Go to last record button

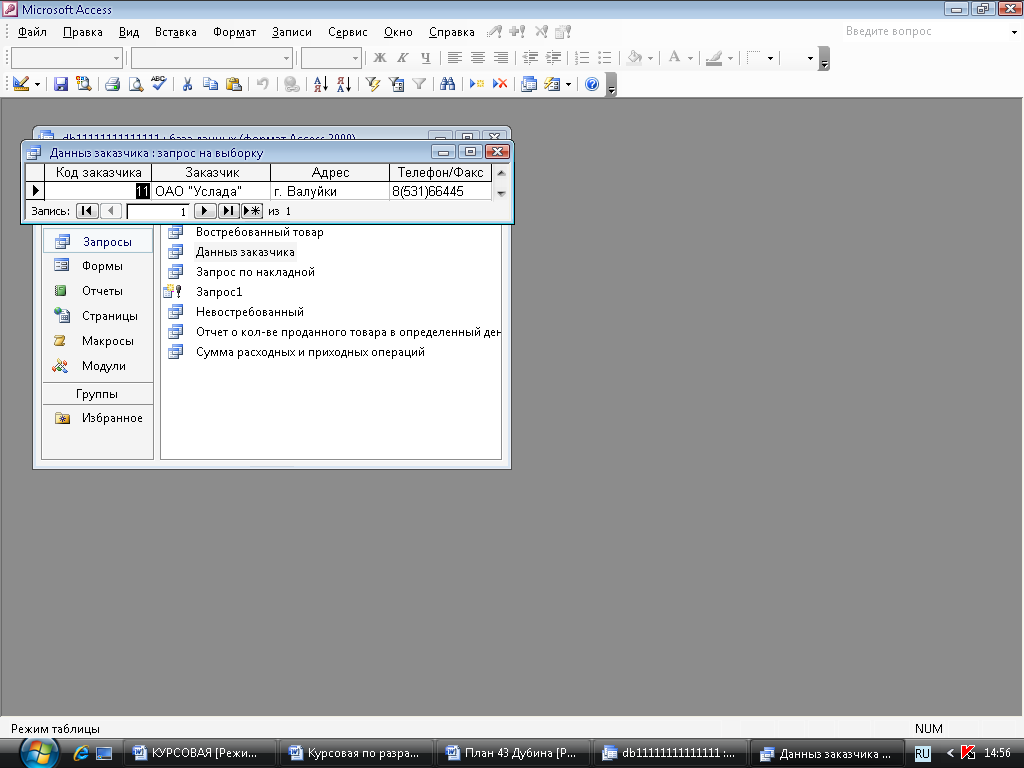pos(228,211)
